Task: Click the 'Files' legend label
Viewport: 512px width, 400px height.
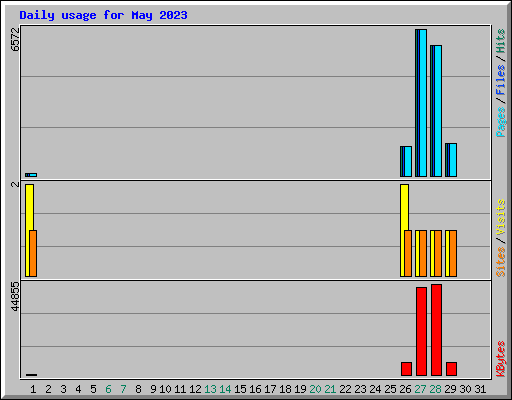Action: (500, 80)
